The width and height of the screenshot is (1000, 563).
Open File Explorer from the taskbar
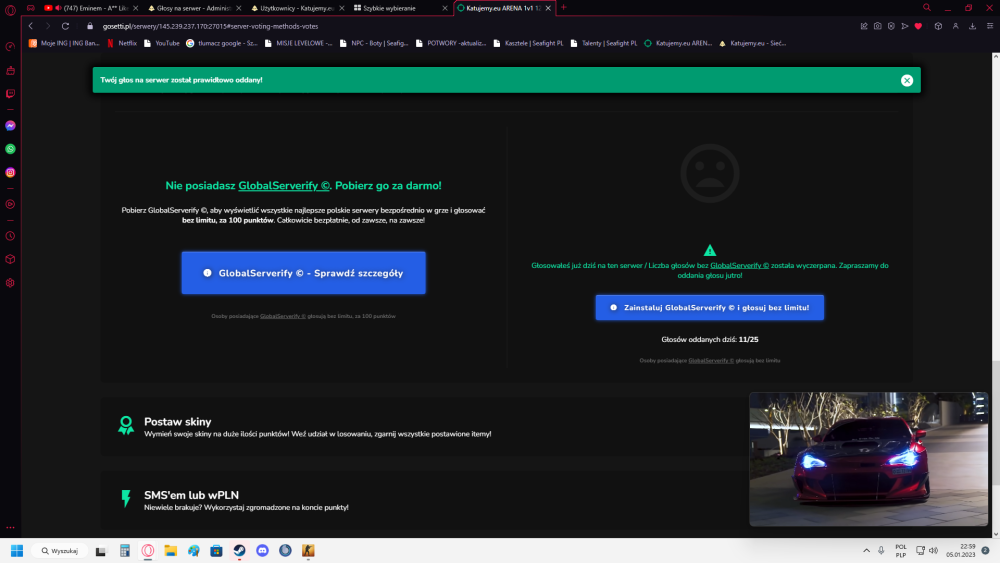coord(170,551)
